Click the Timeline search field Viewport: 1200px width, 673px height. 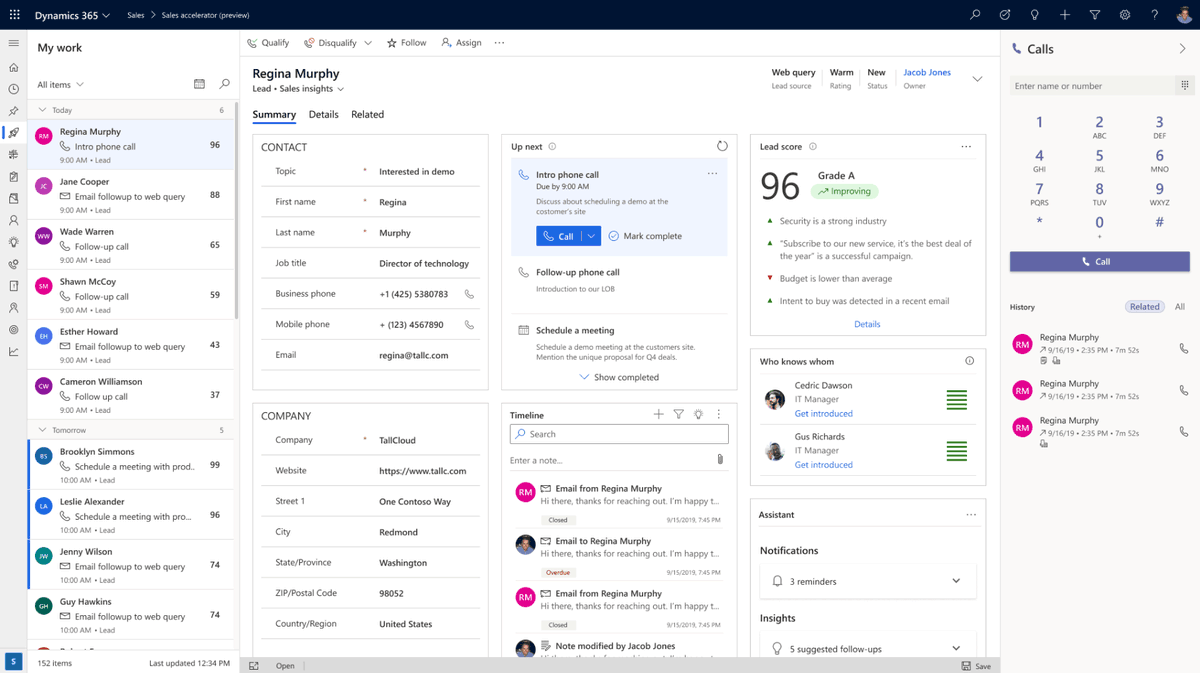coord(619,434)
